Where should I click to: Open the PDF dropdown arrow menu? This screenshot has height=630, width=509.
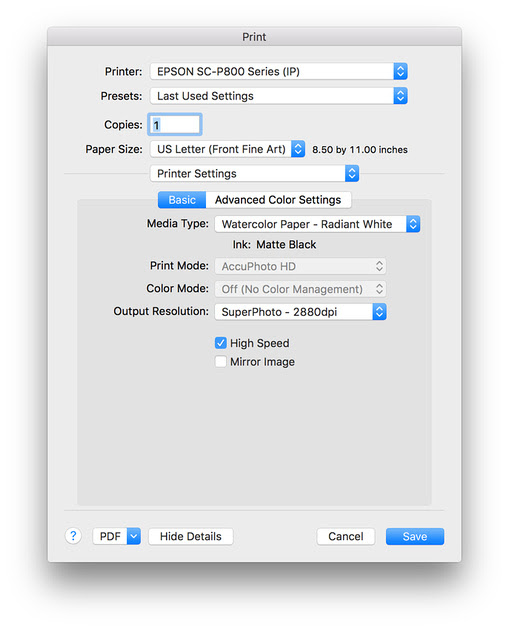(x=134, y=536)
